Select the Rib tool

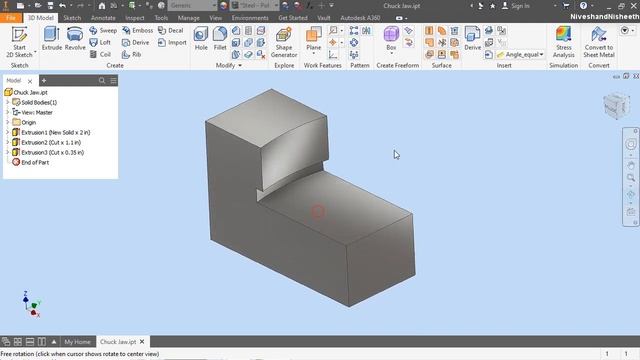click(x=131, y=54)
